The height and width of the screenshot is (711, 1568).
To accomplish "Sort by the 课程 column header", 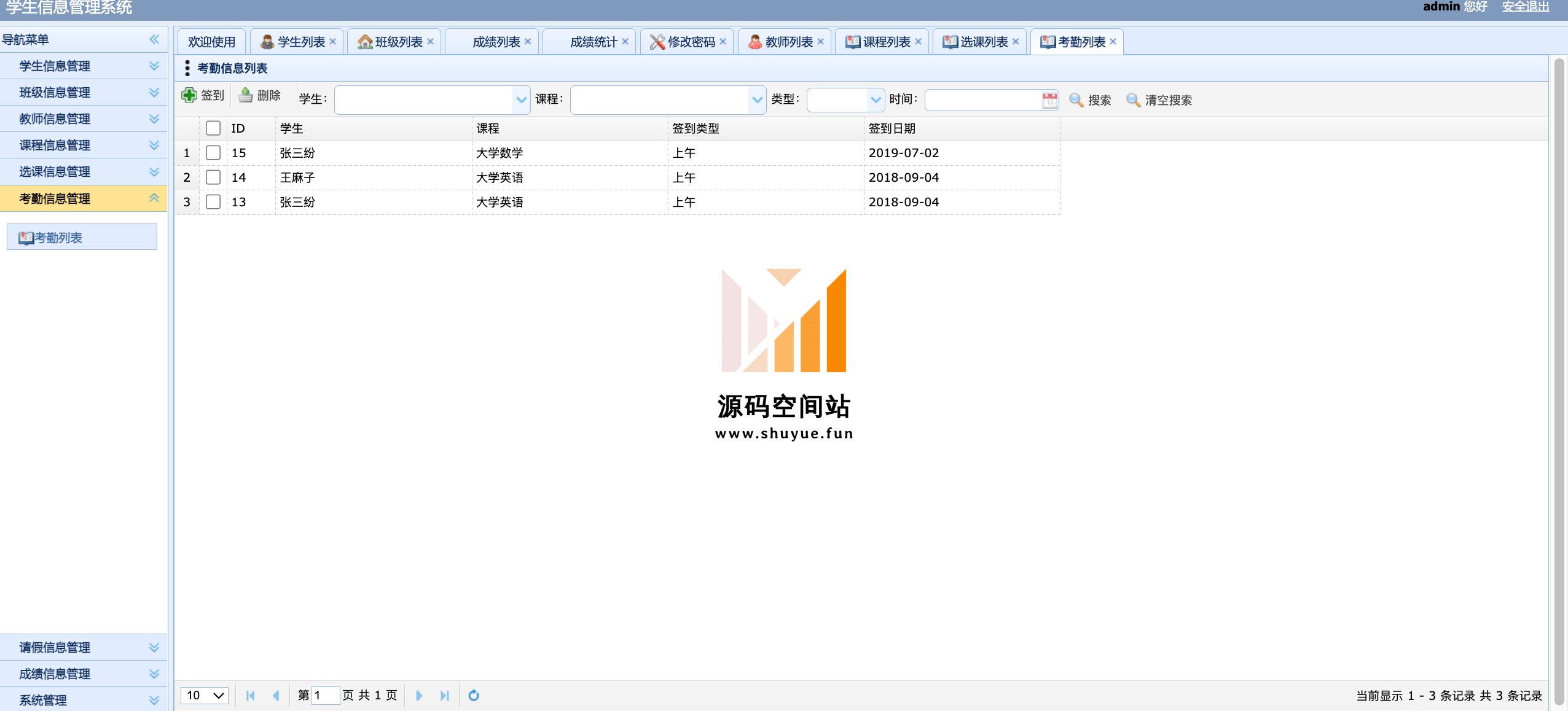I will pos(570,128).
